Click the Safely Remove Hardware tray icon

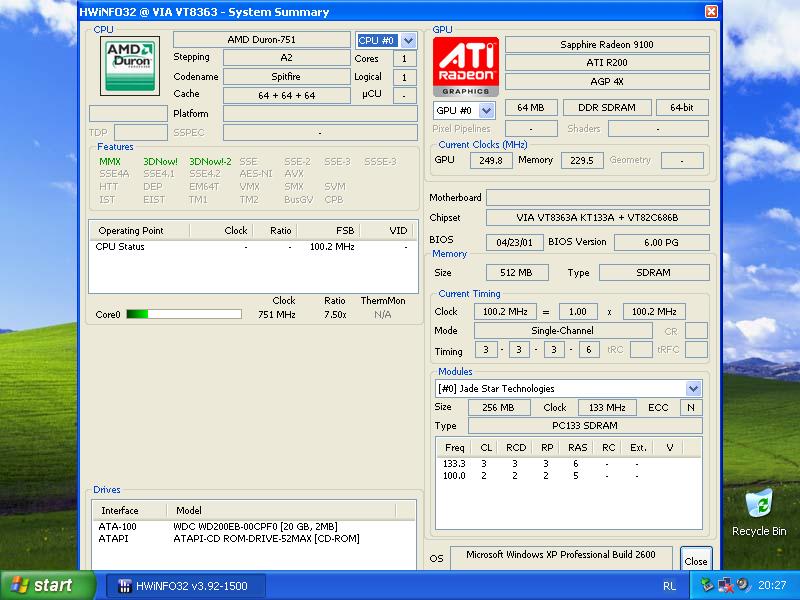click(708, 585)
